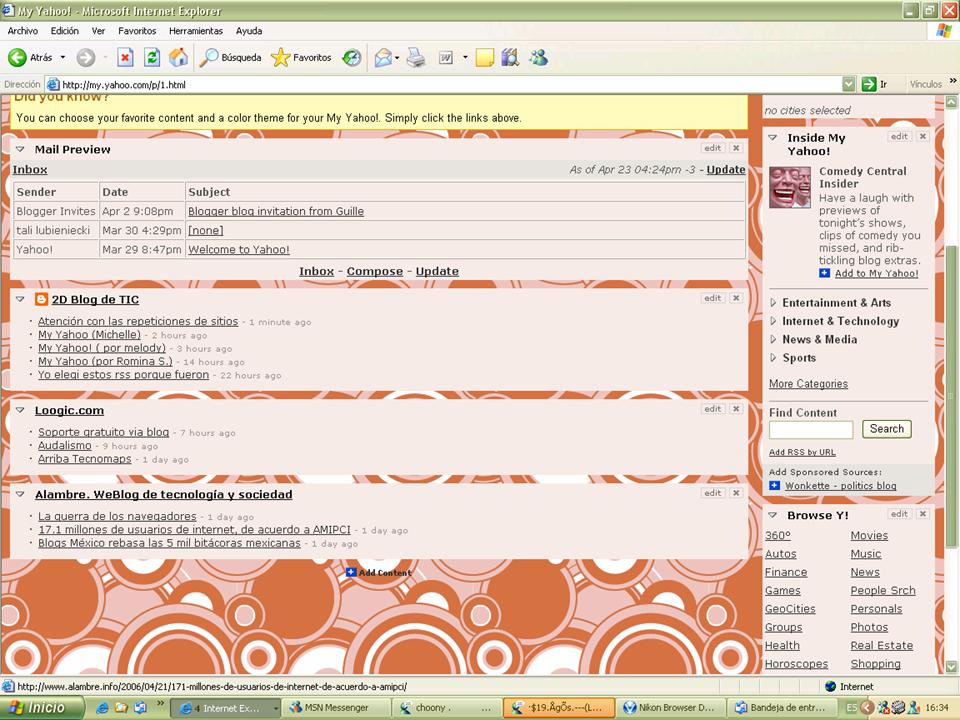Click the Add Content plus icon
The height and width of the screenshot is (720, 960).
coord(351,572)
